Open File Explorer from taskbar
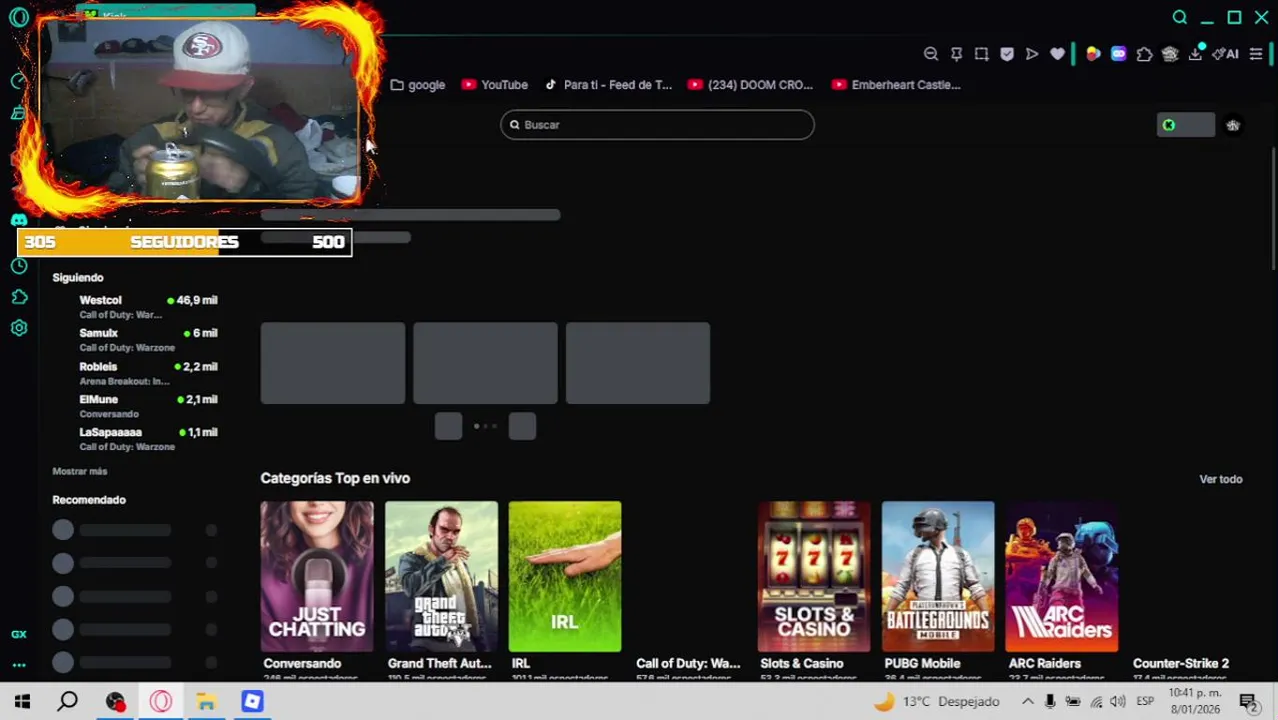 206,702
